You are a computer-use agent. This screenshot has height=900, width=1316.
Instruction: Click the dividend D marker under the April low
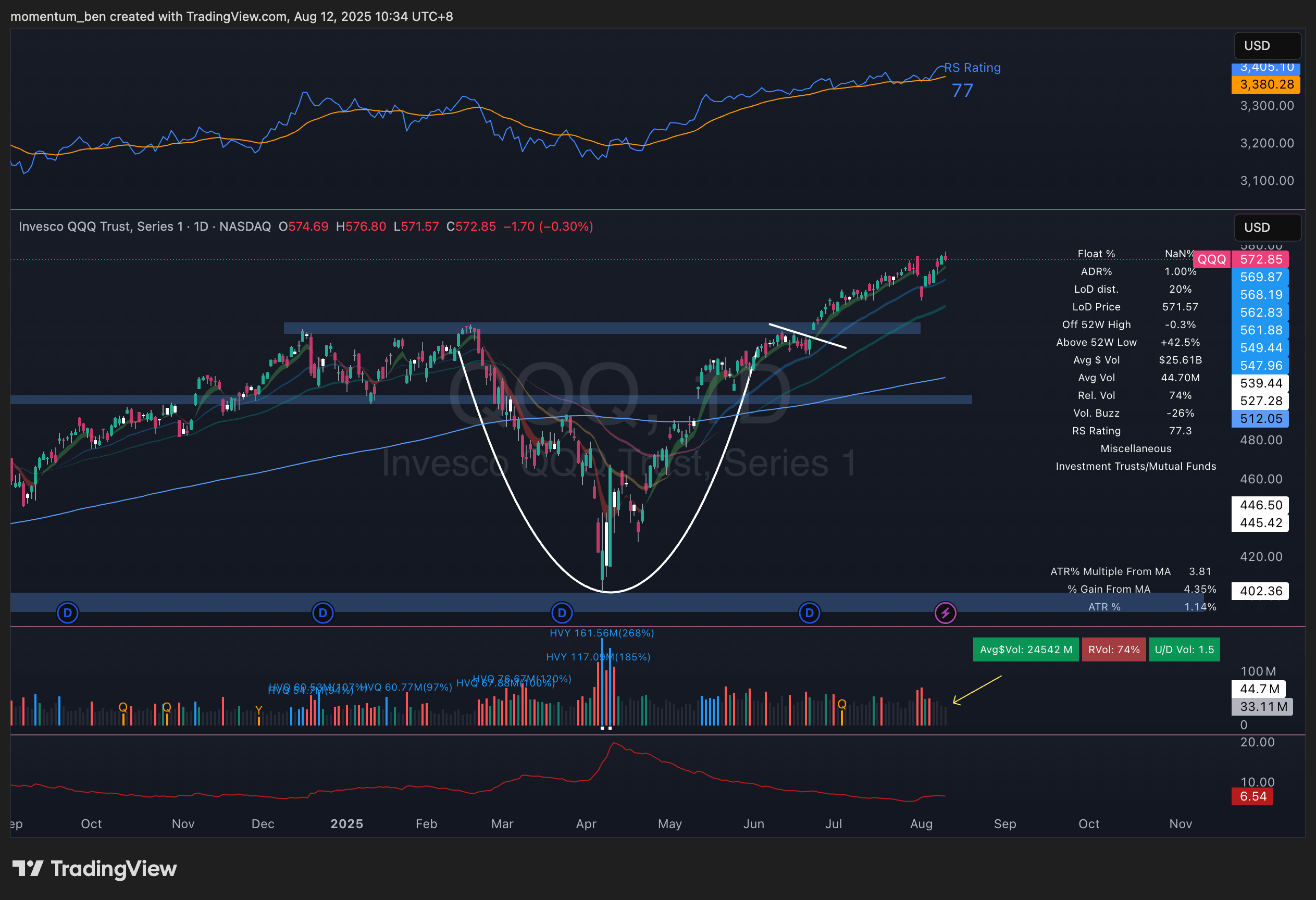point(562,612)
